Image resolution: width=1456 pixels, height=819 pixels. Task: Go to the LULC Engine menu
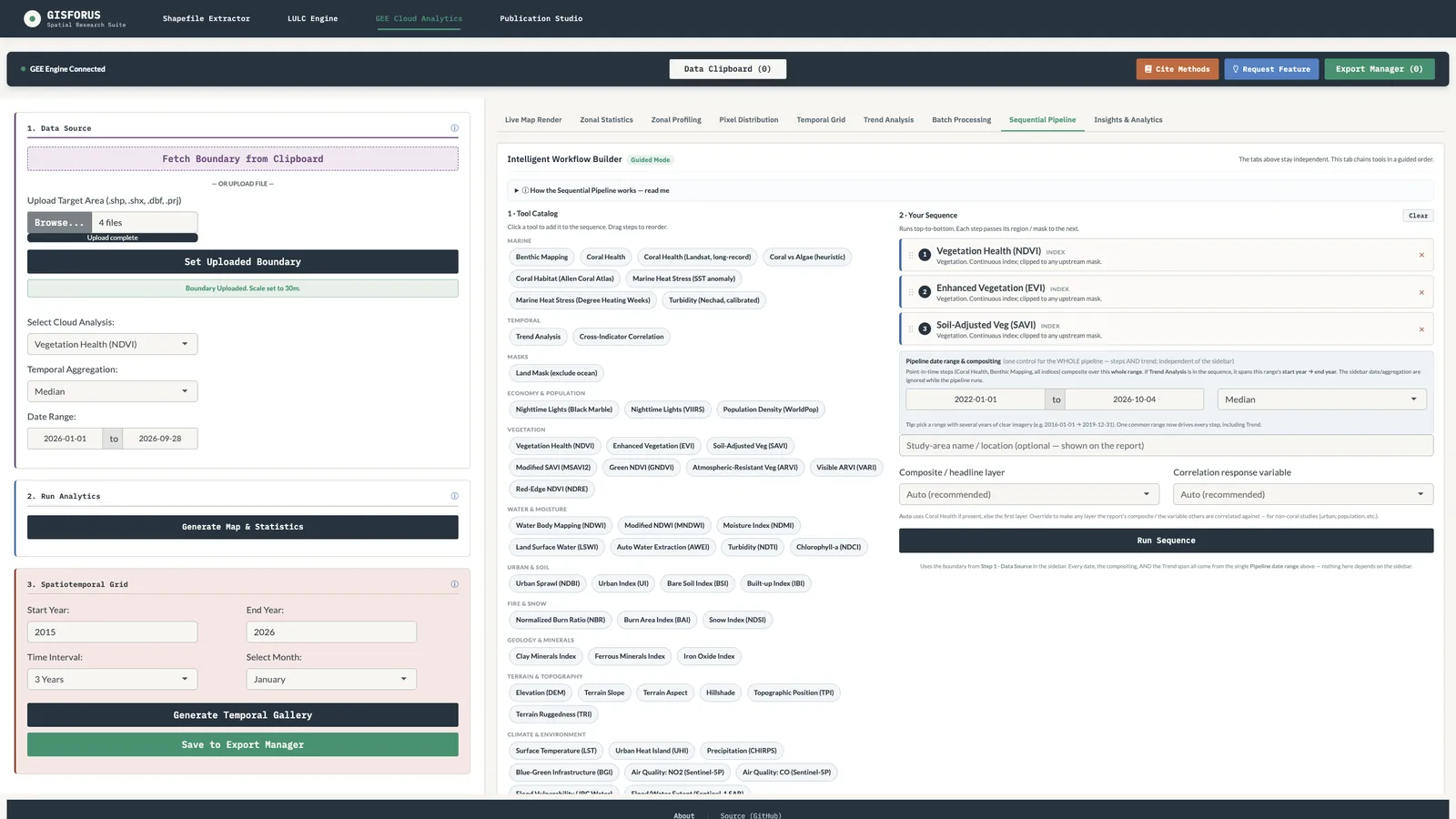(312, 18)
